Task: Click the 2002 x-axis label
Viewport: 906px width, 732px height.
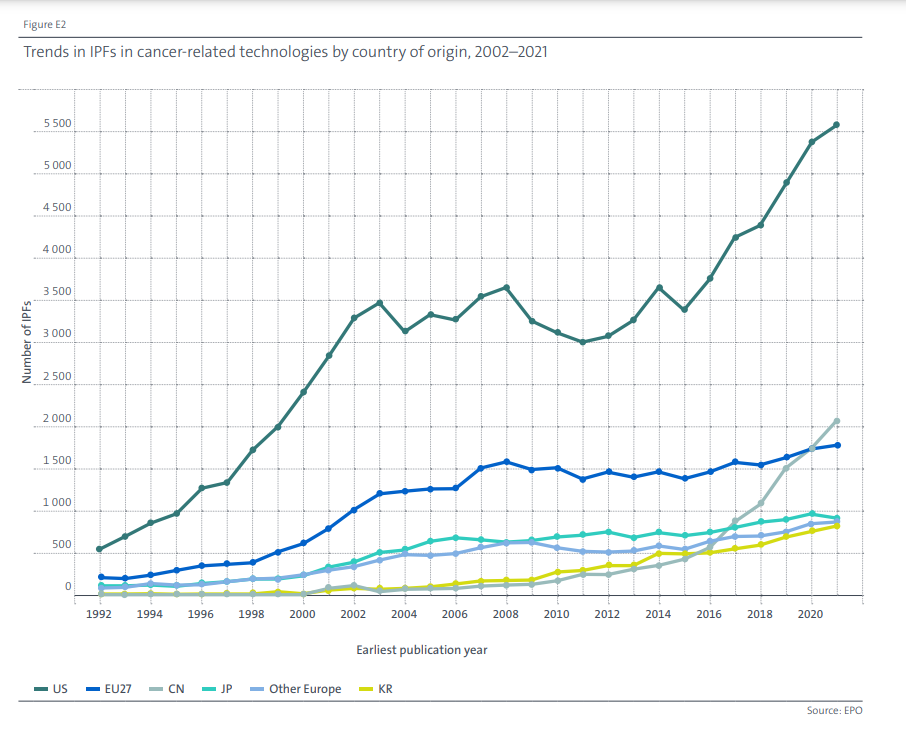Action: 353,614
